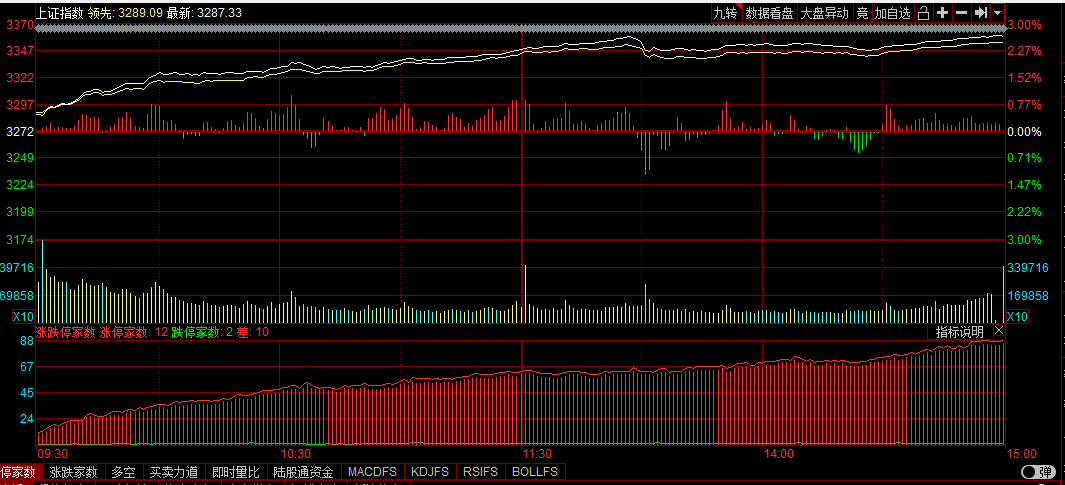Switch to the 涨跌家数 tab
Image resolution: width=1065 pixels, height=485 pixels.
point(74,472)
